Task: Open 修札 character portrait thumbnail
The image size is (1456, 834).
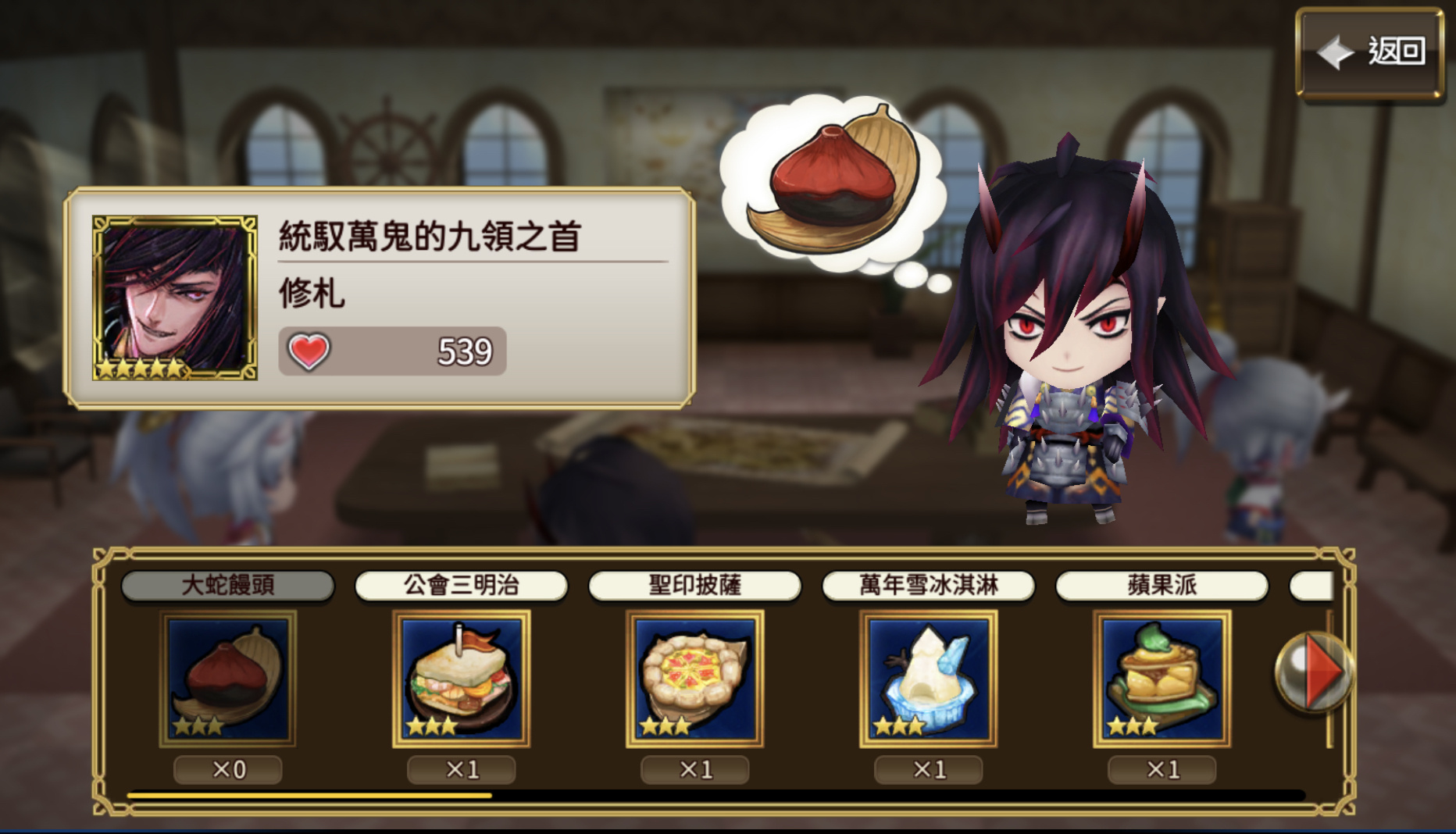Action: (x=175, y=298)
